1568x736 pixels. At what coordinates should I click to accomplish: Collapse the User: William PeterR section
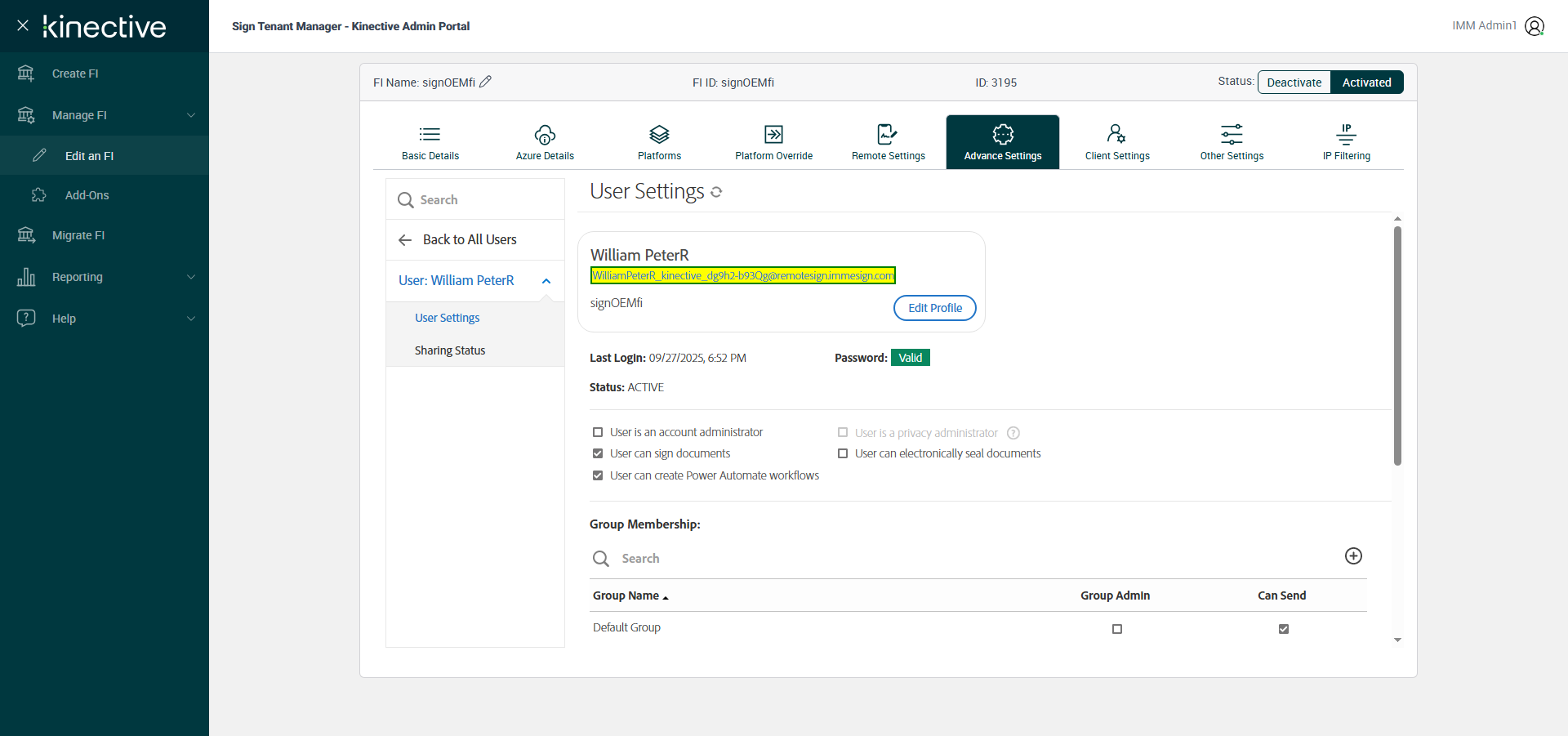[546, 281]
